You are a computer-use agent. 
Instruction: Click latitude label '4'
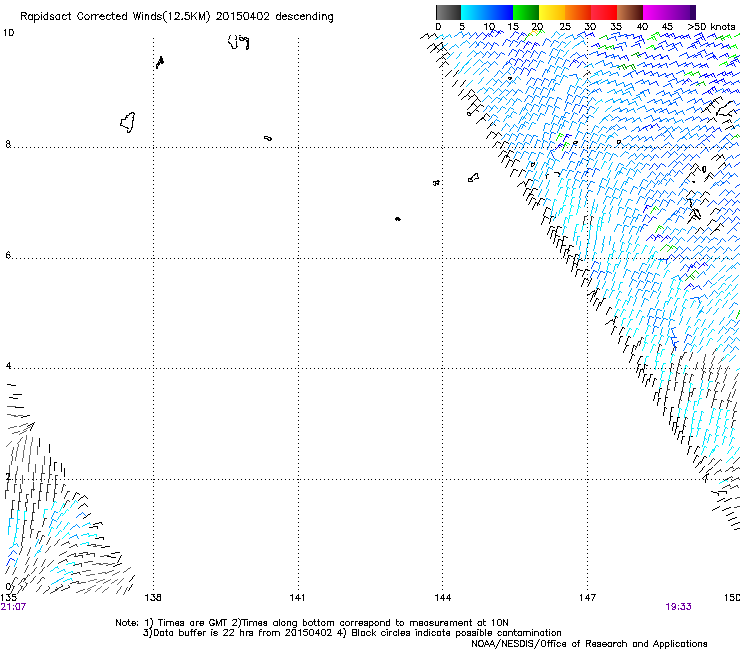point(8,366)
